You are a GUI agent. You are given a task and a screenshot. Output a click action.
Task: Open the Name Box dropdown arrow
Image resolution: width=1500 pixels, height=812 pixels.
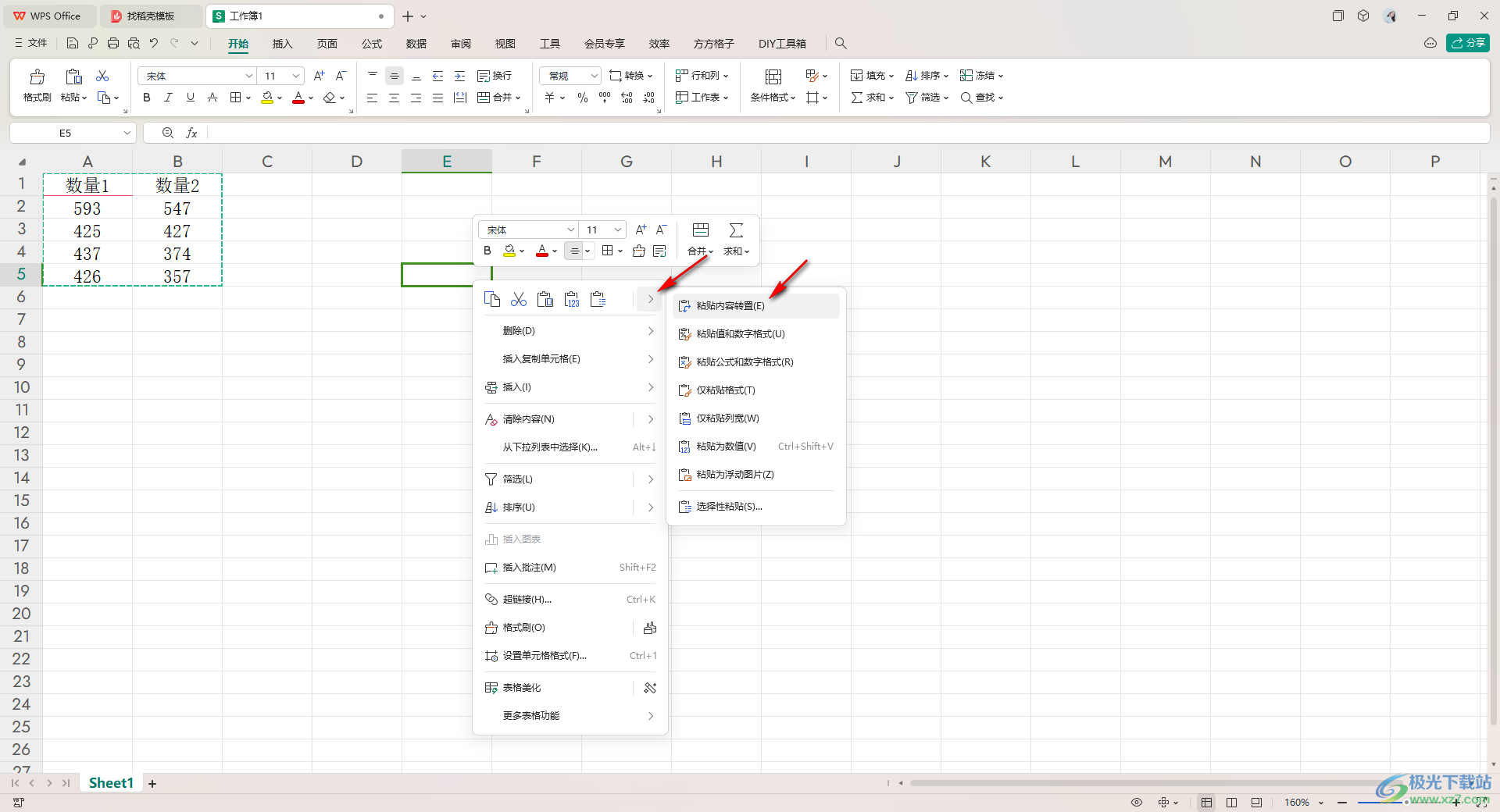[127, 134]
